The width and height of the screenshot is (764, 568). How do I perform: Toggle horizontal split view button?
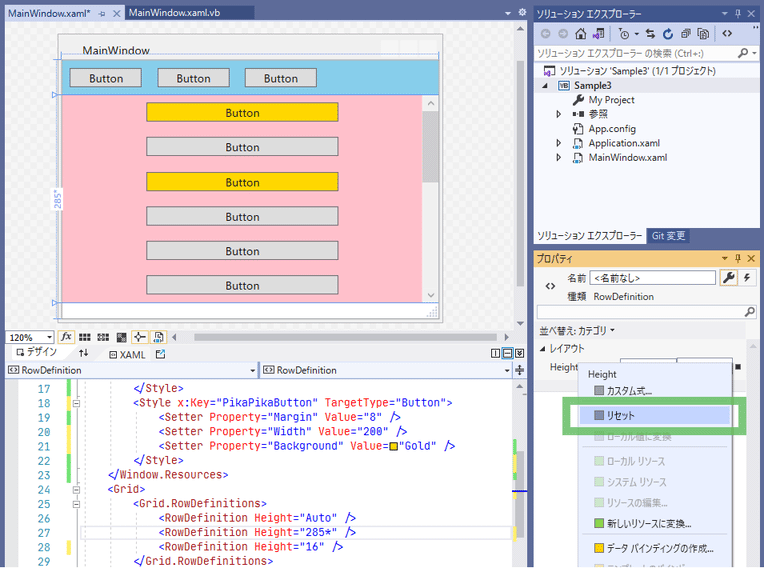[508, 354]
